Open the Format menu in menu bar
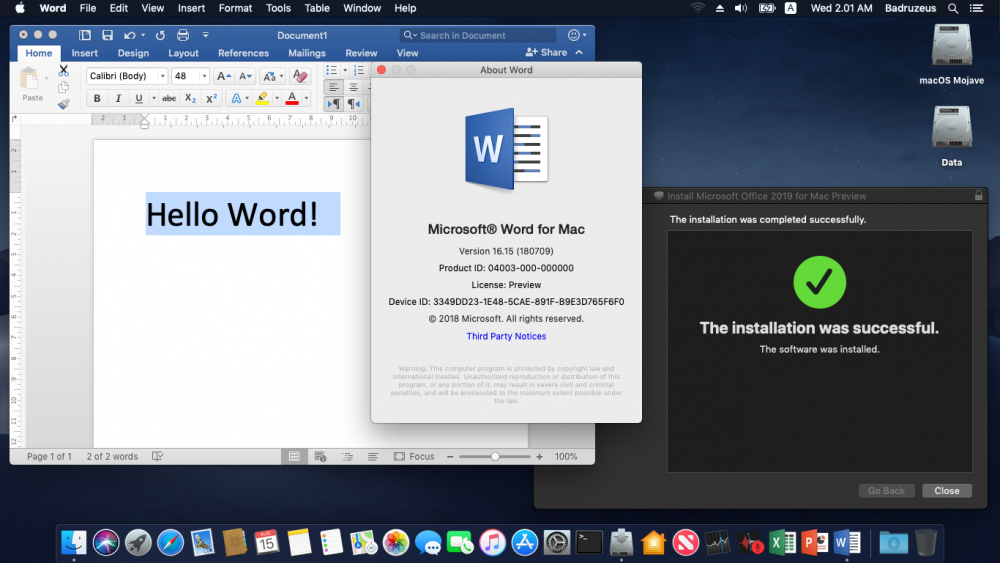Viewport: 1000px width, 563px height. coord(235,8)
